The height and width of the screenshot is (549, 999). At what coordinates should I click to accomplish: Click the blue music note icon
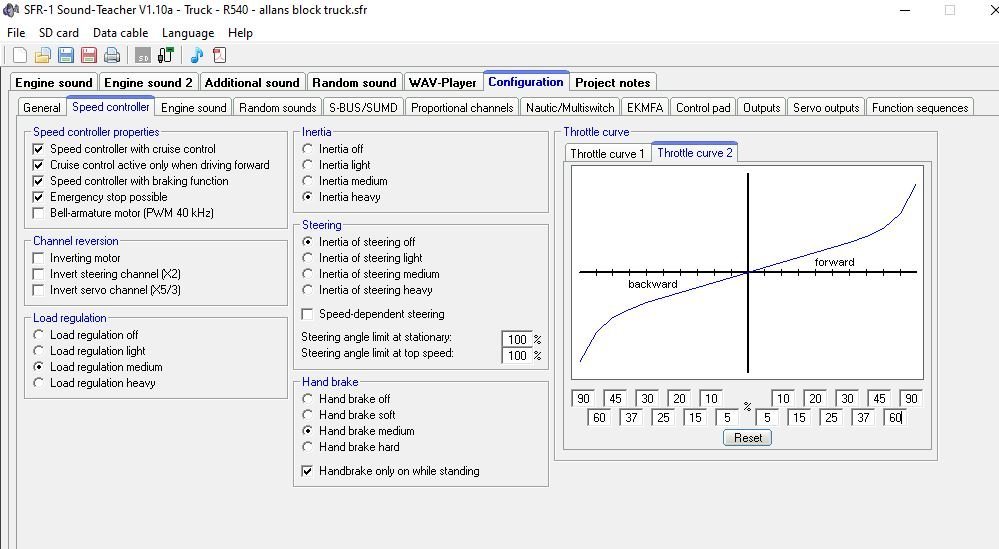(197, 55)
